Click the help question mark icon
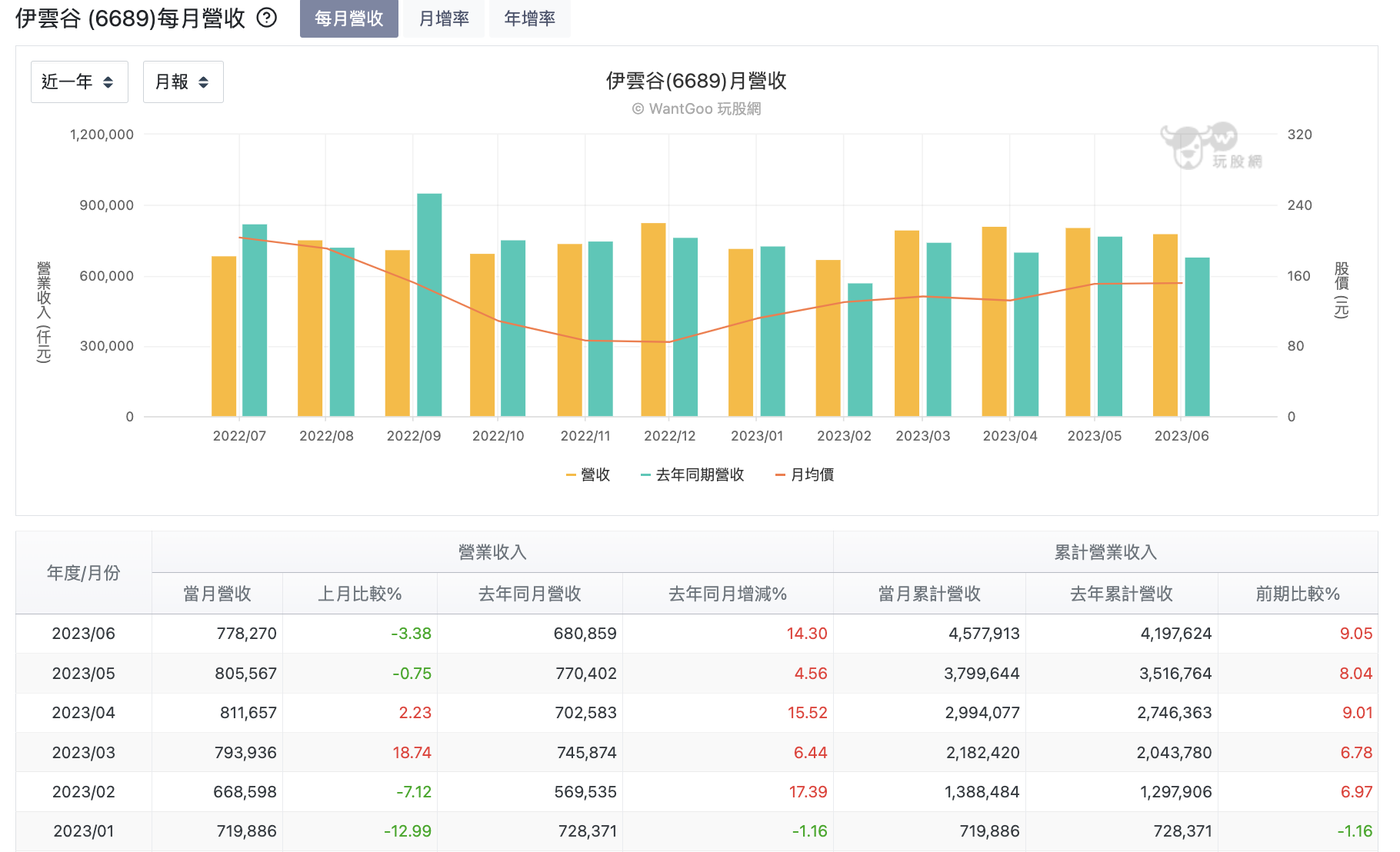 pos(266,18)
